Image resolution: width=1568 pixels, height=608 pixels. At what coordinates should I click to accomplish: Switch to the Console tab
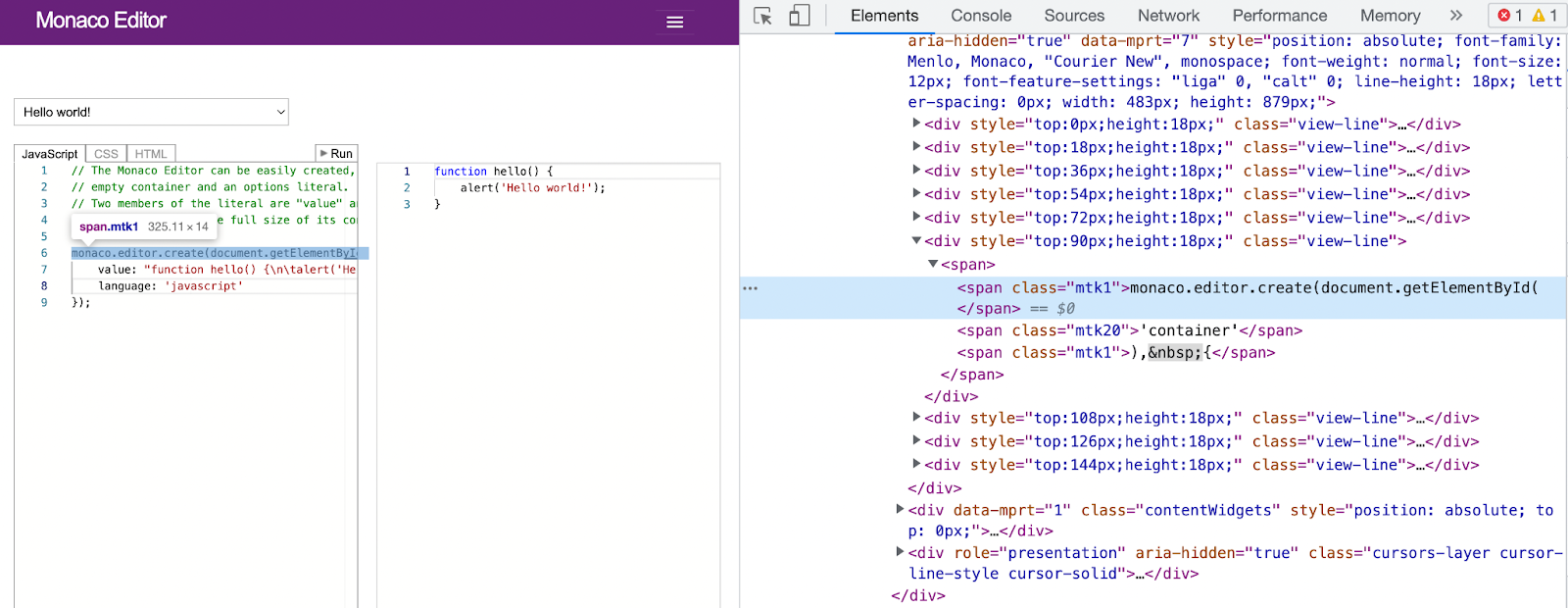tap(981, 16)
